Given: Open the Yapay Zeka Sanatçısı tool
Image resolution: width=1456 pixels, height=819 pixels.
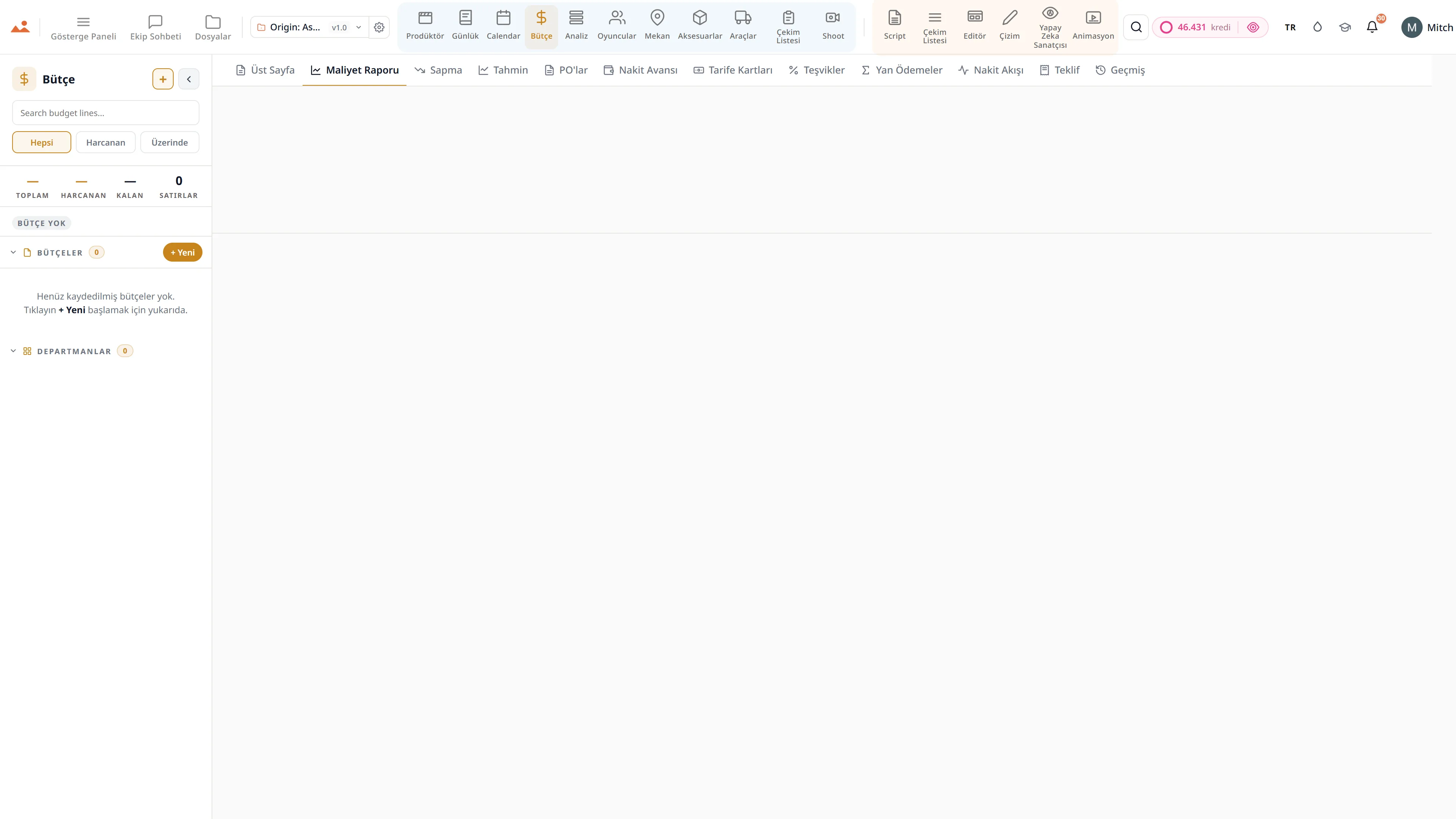Looking at the screenshot, I should (1050, 27).
